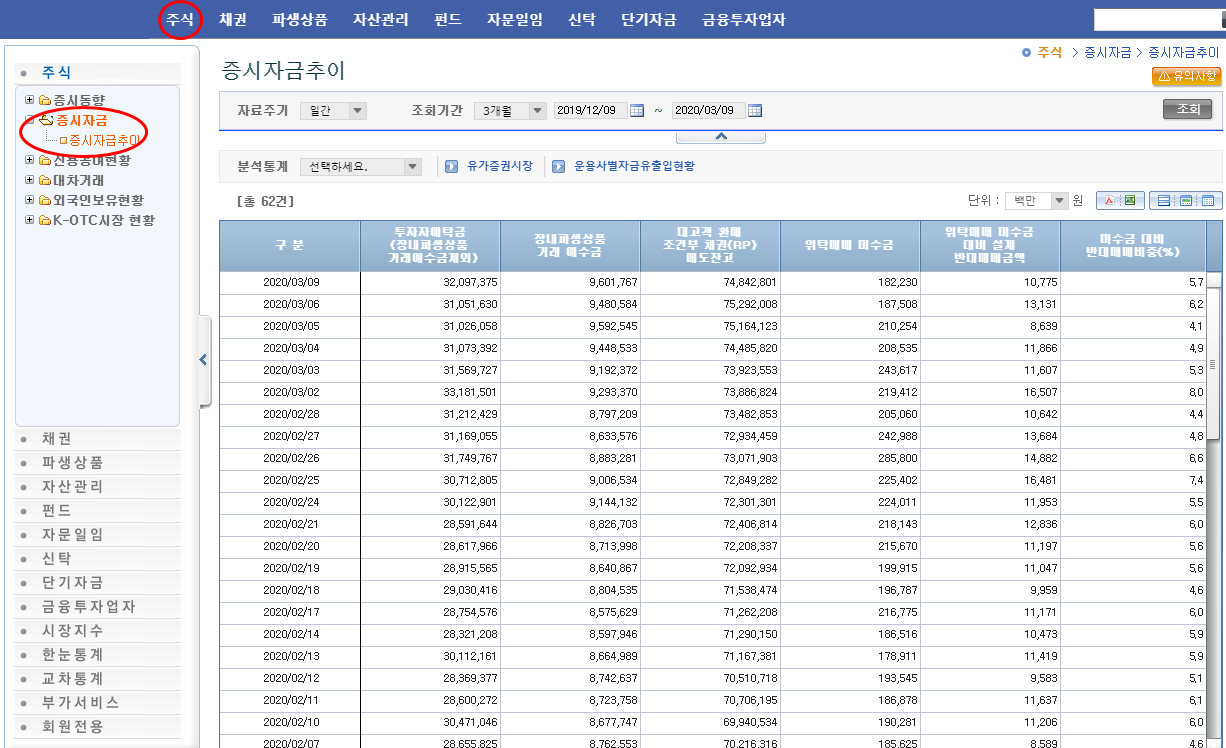This screenshot has height=748, width=1226.
Task: Click the 유의사항 notice button
Action: tap(1187, 76)
